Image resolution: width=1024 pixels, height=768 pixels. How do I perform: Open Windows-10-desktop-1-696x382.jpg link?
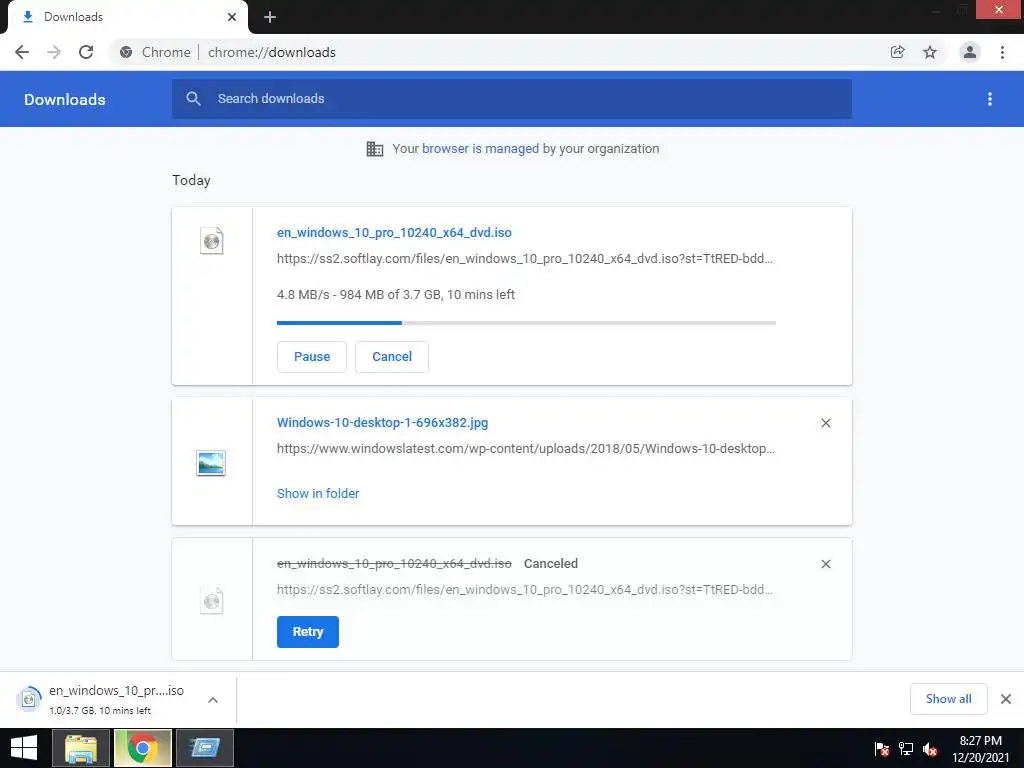click(x=382, y=423)
